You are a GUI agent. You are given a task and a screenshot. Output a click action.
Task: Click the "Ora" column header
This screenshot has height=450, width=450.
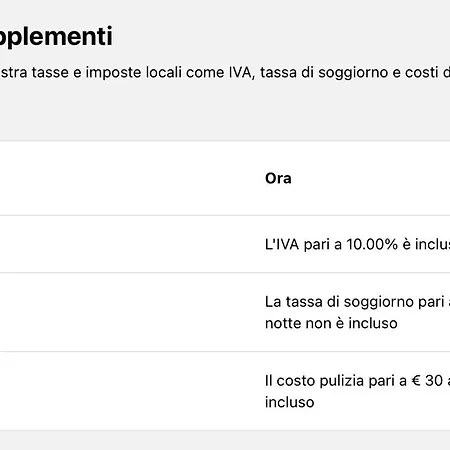point(278,178)
